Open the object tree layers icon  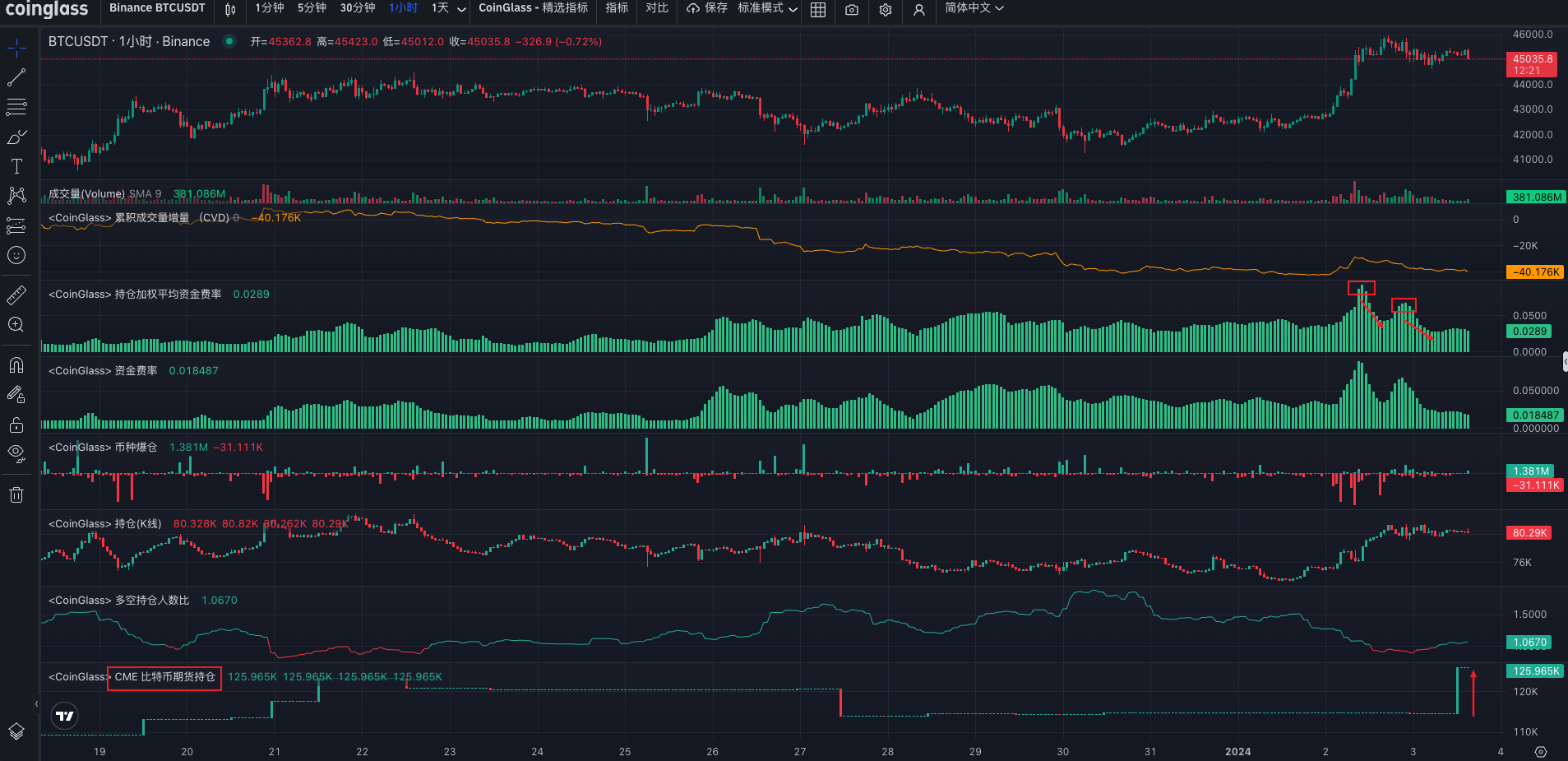tap(16, 731)
